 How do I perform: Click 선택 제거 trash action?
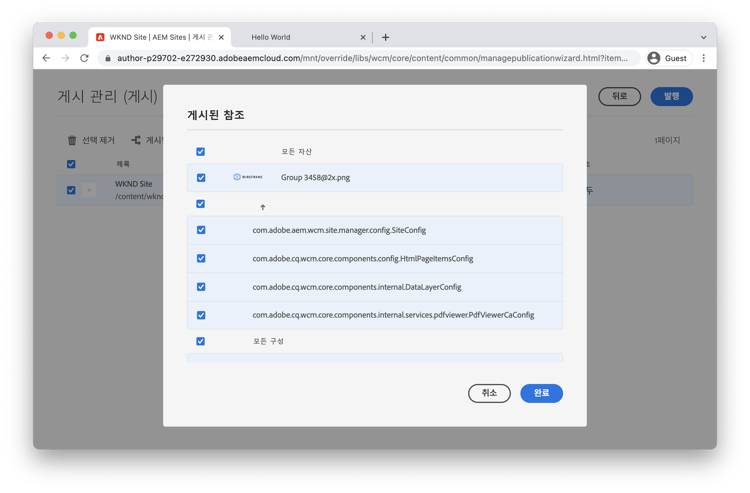point(91,140)
